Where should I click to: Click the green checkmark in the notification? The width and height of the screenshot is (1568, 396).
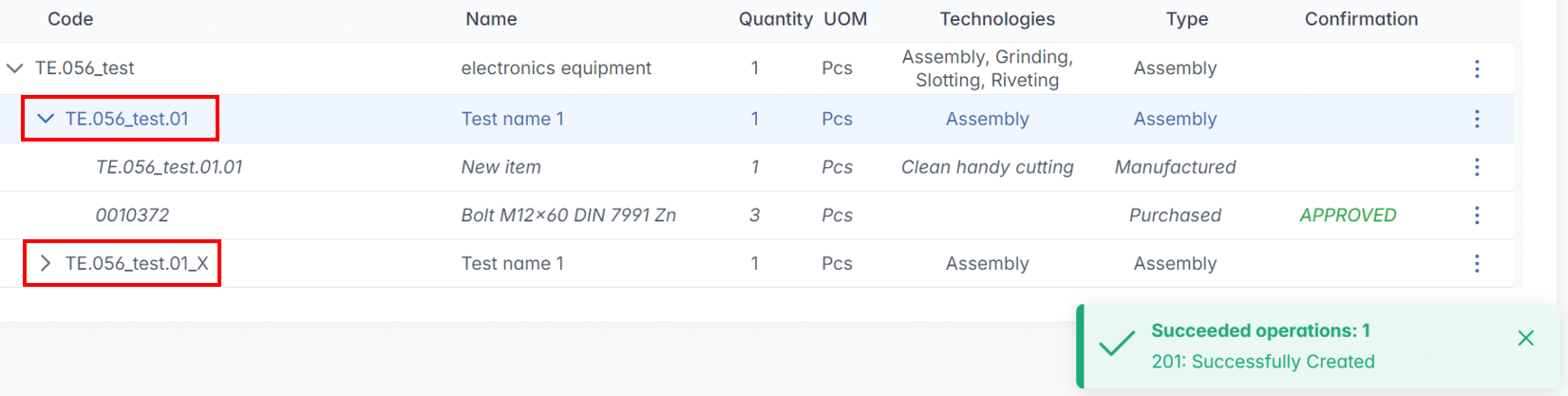tap(1117, 344)
